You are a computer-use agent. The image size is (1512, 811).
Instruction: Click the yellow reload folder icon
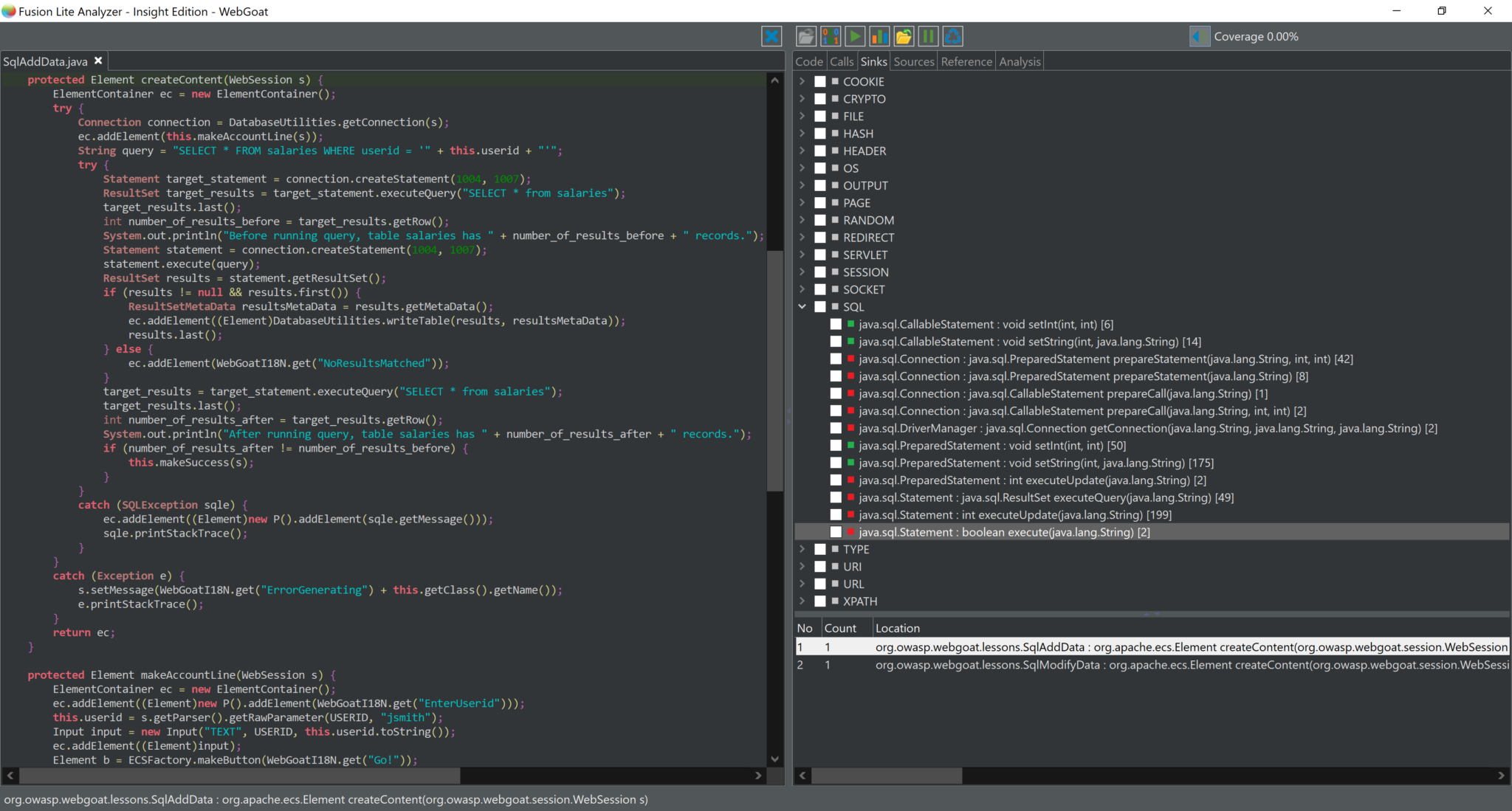[x=904, y=36]
